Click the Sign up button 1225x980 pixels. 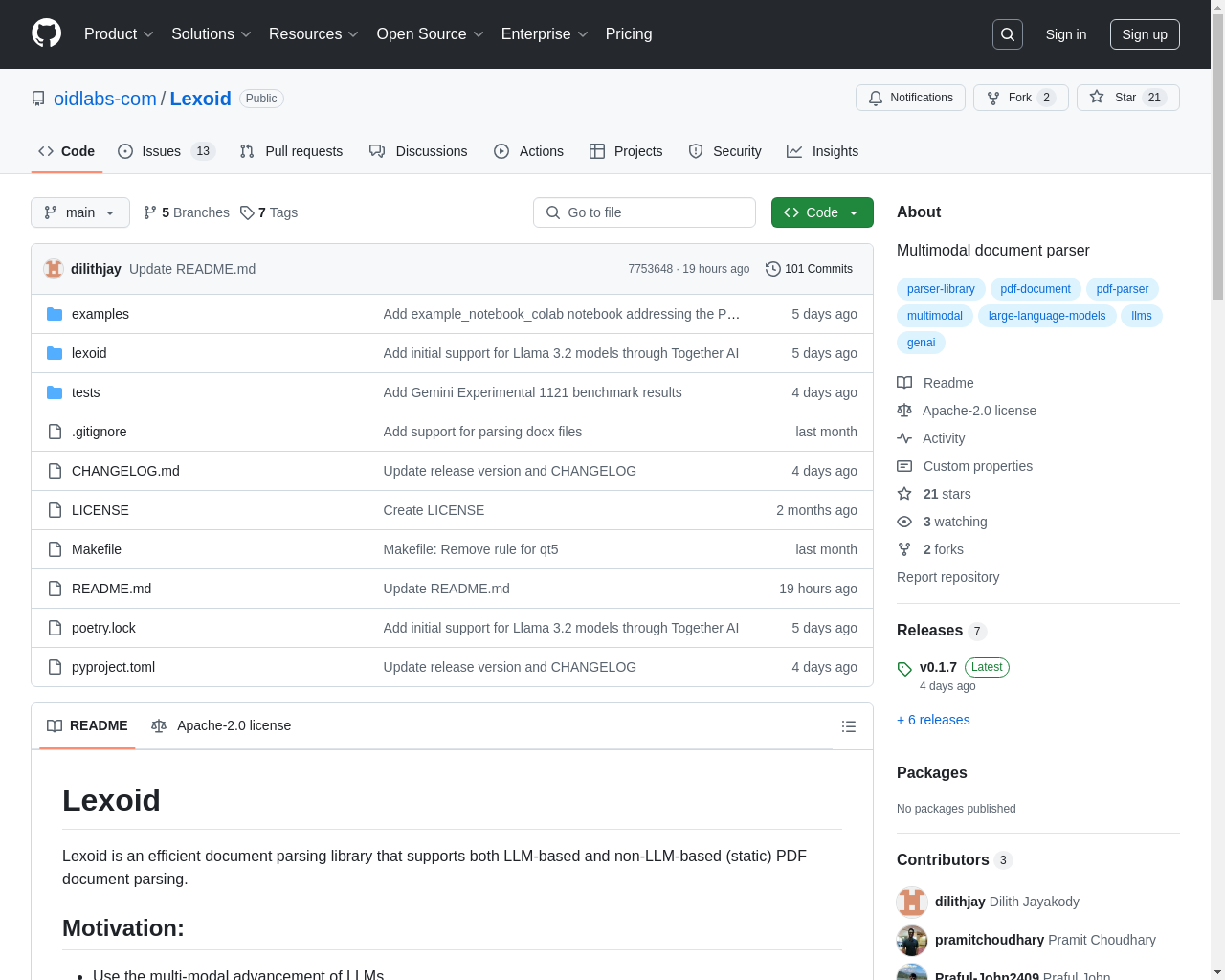point(1145,34)
